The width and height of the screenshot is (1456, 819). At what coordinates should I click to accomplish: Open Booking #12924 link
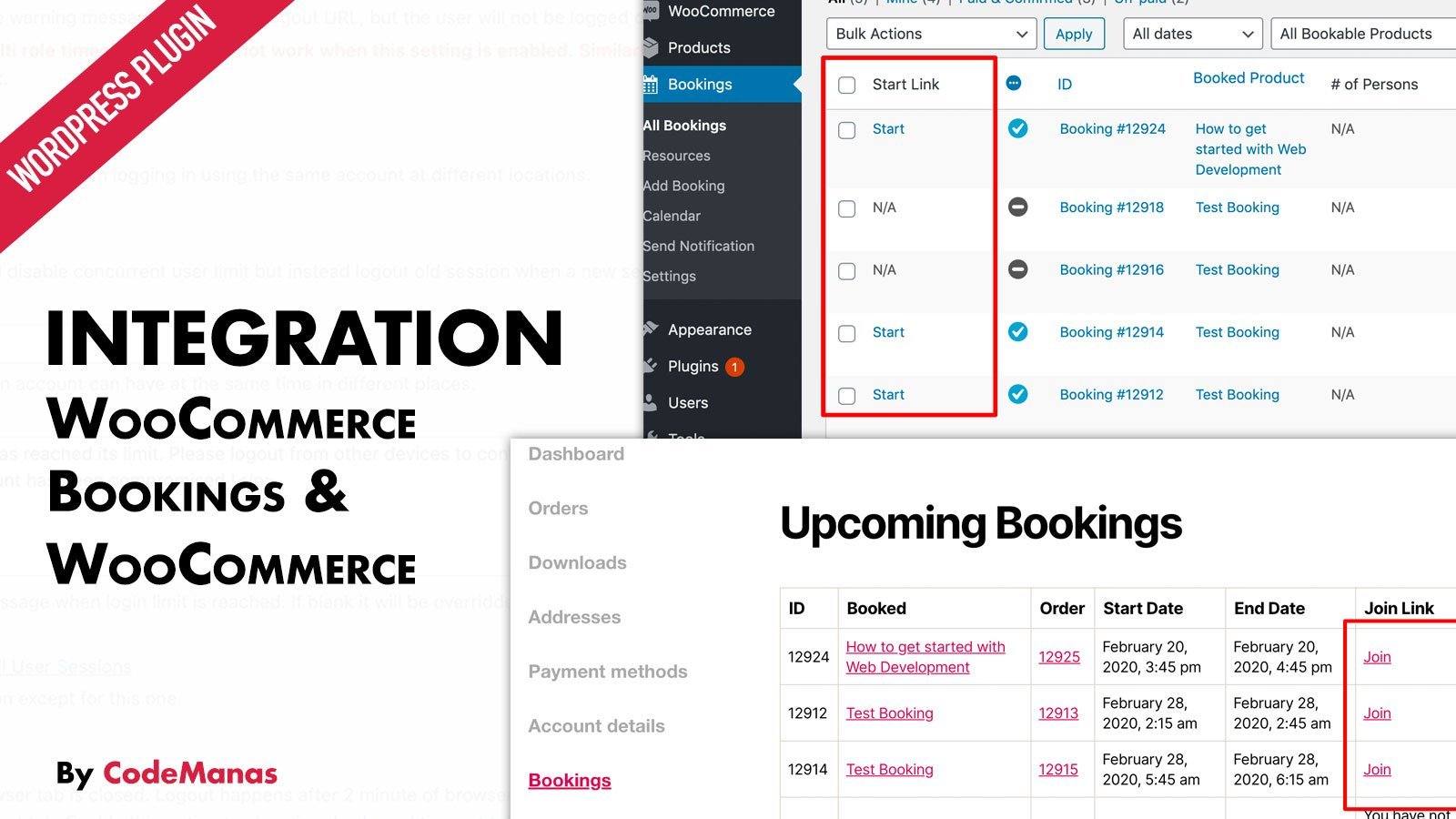tap(1112, 129)
